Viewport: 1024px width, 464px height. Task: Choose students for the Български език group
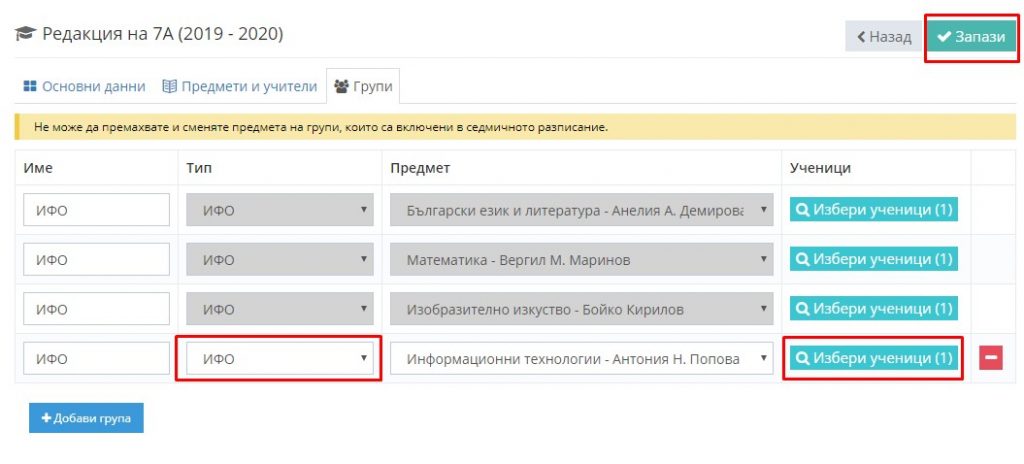(874, 210)
